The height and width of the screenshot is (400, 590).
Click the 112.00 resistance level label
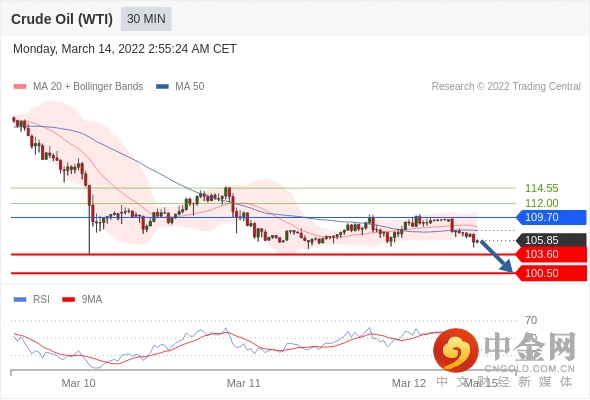point(541,203)
